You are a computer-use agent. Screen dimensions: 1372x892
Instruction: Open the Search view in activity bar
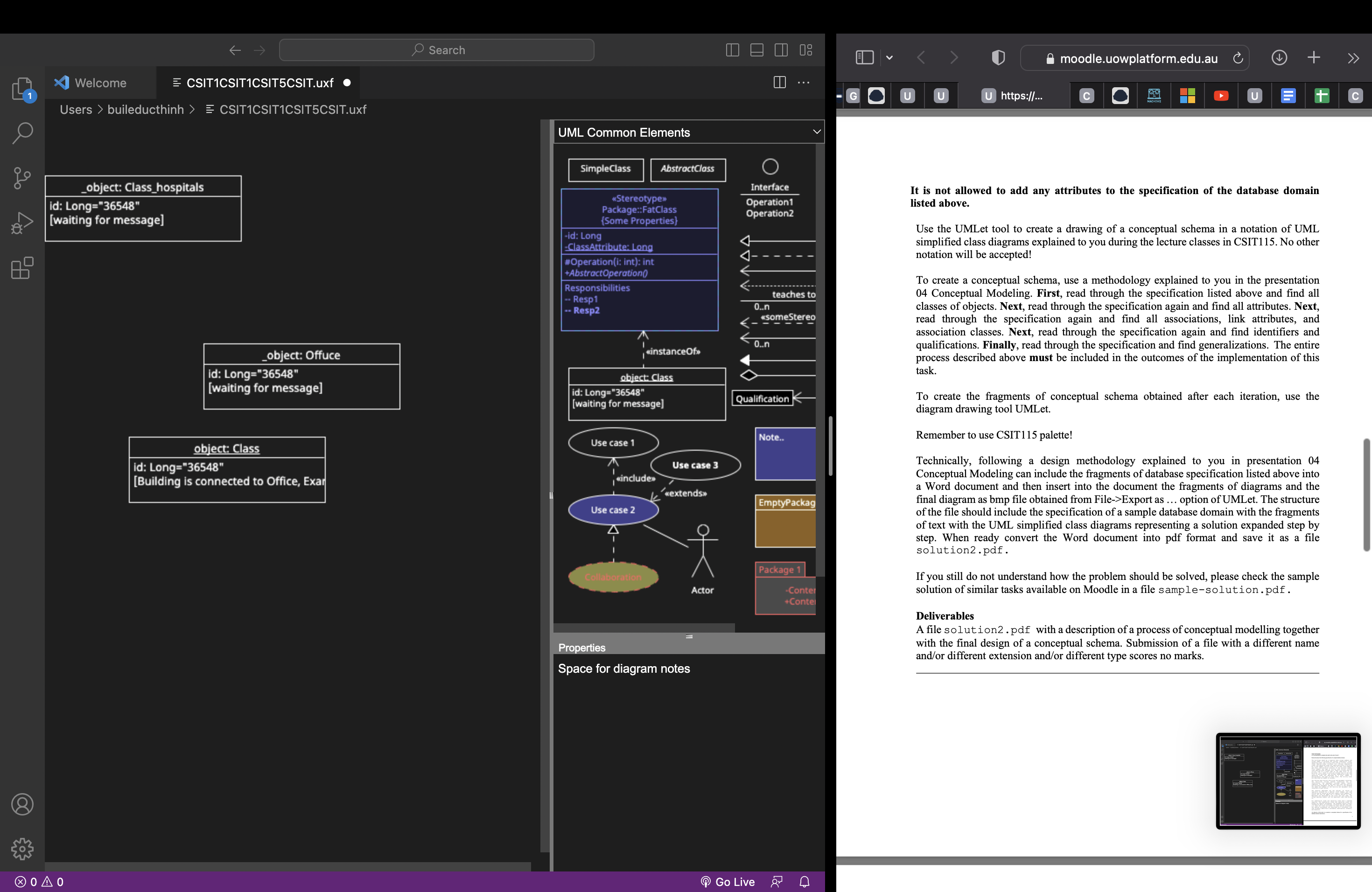(x=22, y=133)
